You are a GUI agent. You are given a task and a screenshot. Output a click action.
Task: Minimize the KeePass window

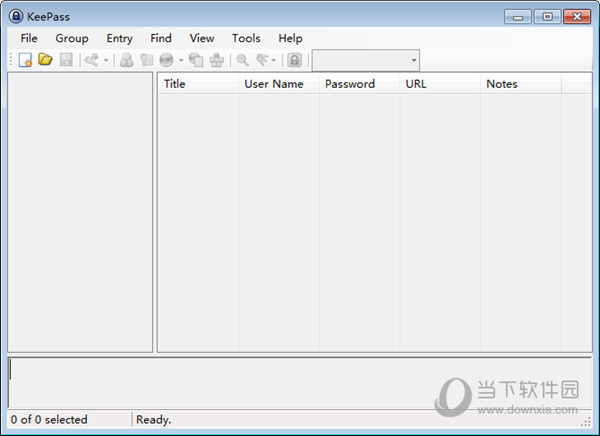click(518, 17)
